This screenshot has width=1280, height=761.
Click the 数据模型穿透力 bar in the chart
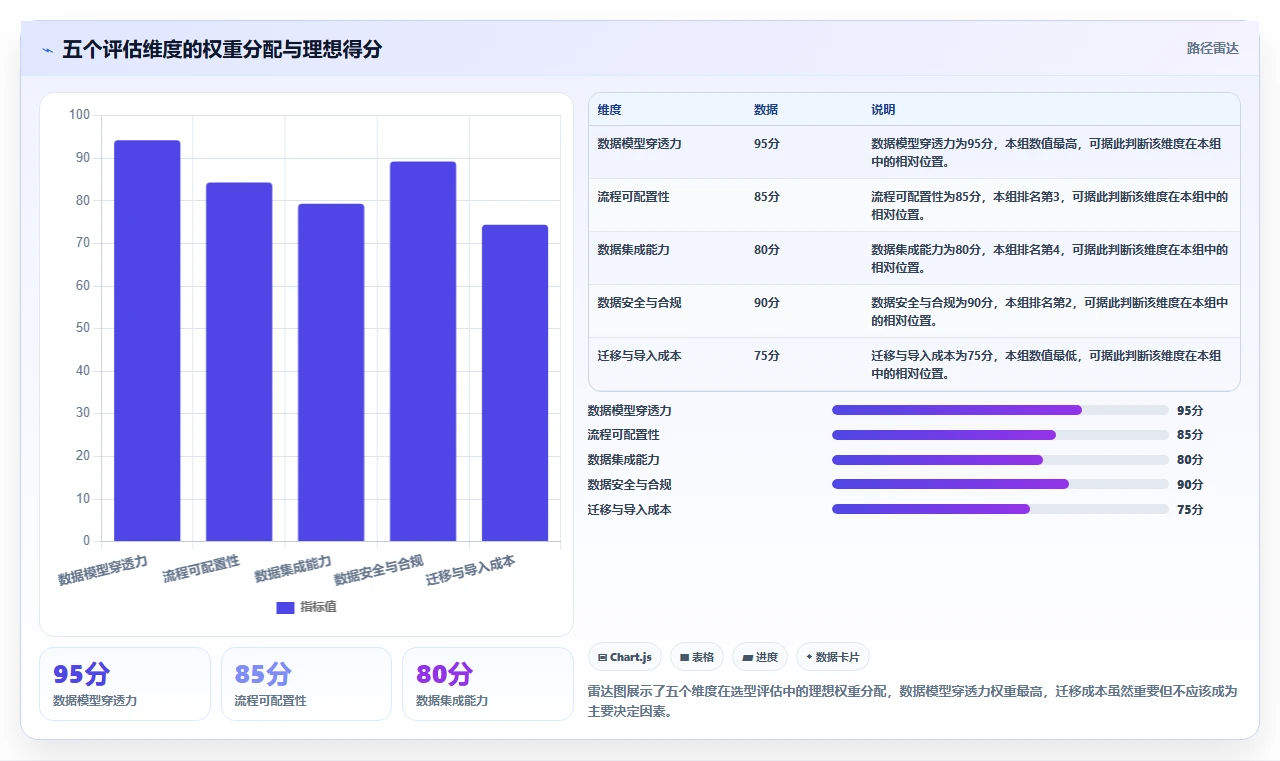pyautogui.click(x=147, y=341)
